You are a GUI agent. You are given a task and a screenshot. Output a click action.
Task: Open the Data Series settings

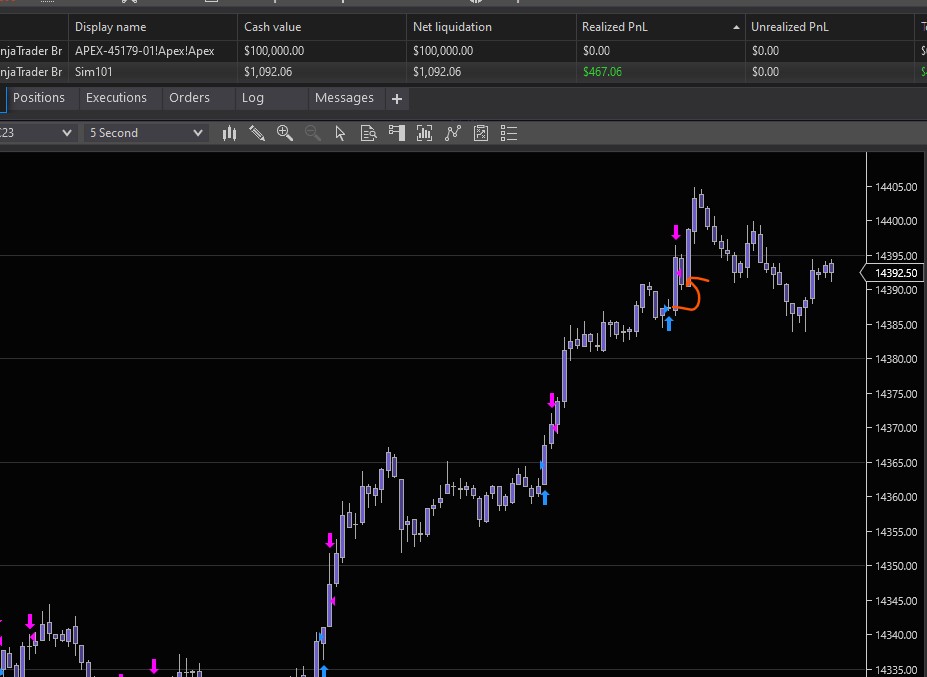click(424, 133)
